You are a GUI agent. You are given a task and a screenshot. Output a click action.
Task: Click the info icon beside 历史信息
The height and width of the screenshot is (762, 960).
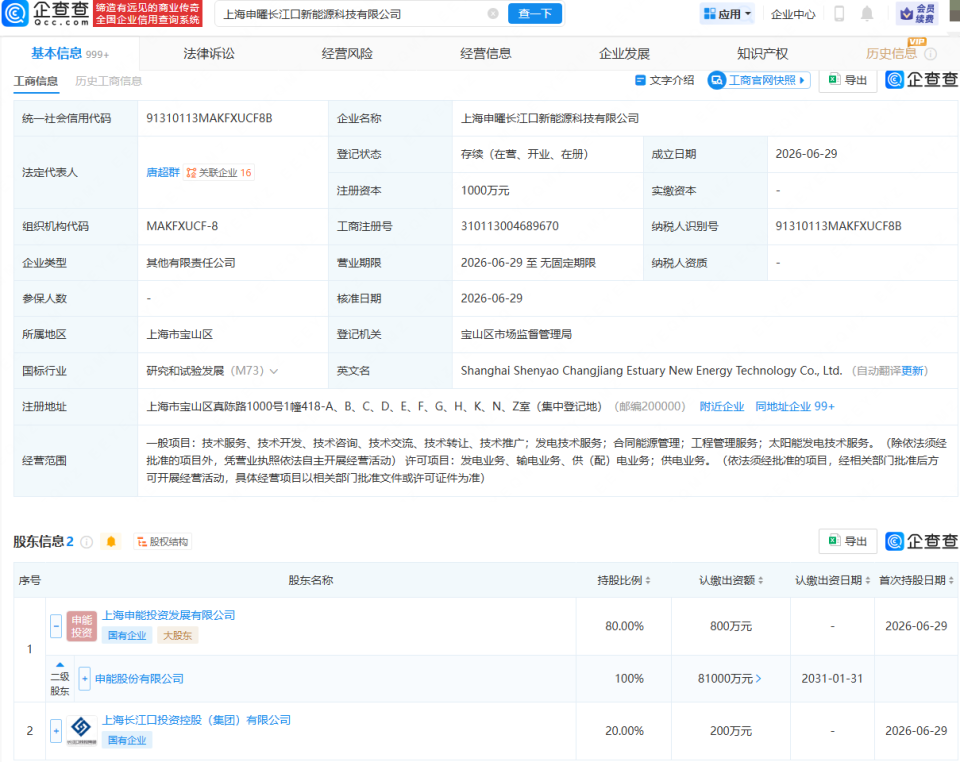coord(931,54)
